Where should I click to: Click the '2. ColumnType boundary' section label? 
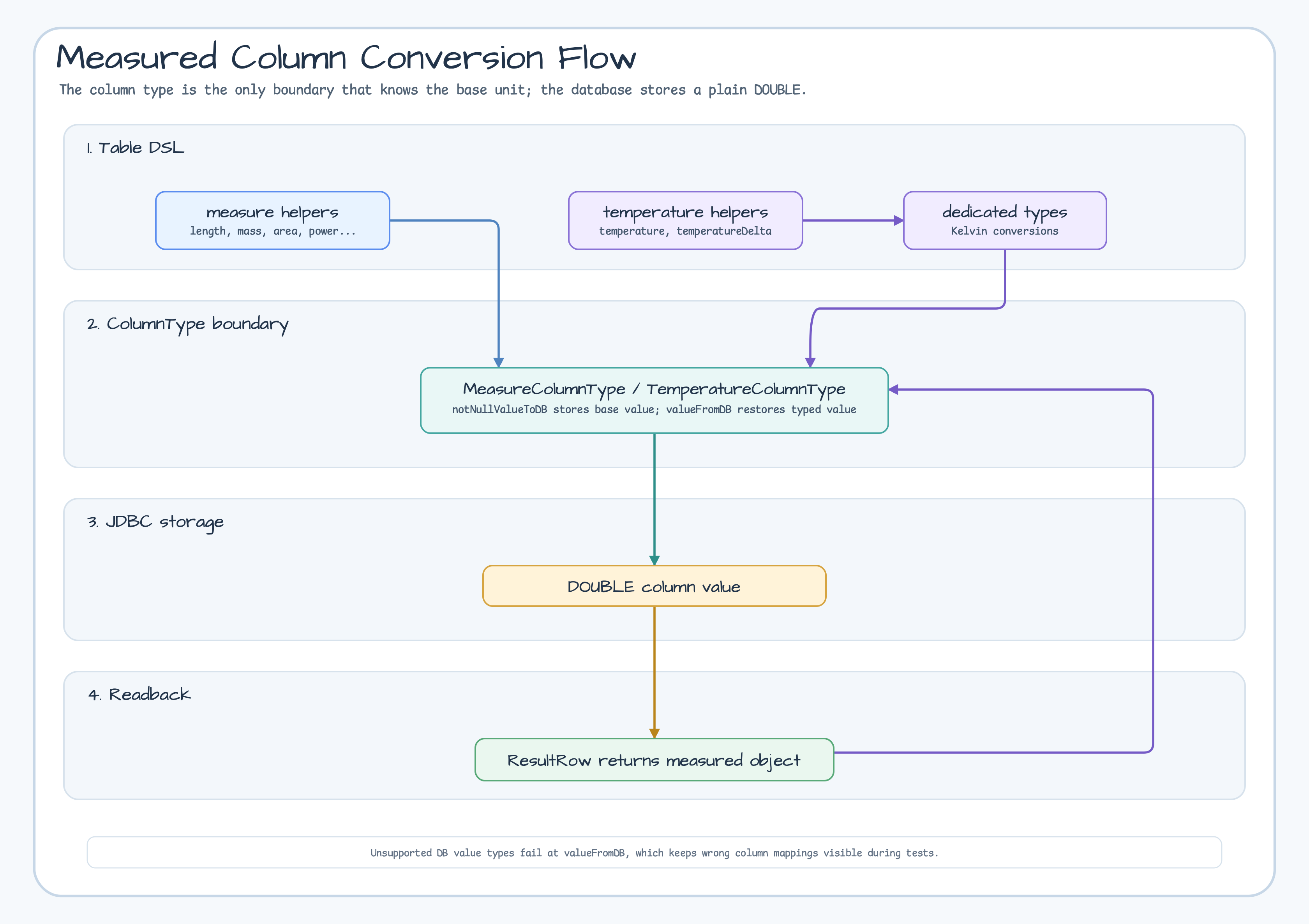coord(187,324)
